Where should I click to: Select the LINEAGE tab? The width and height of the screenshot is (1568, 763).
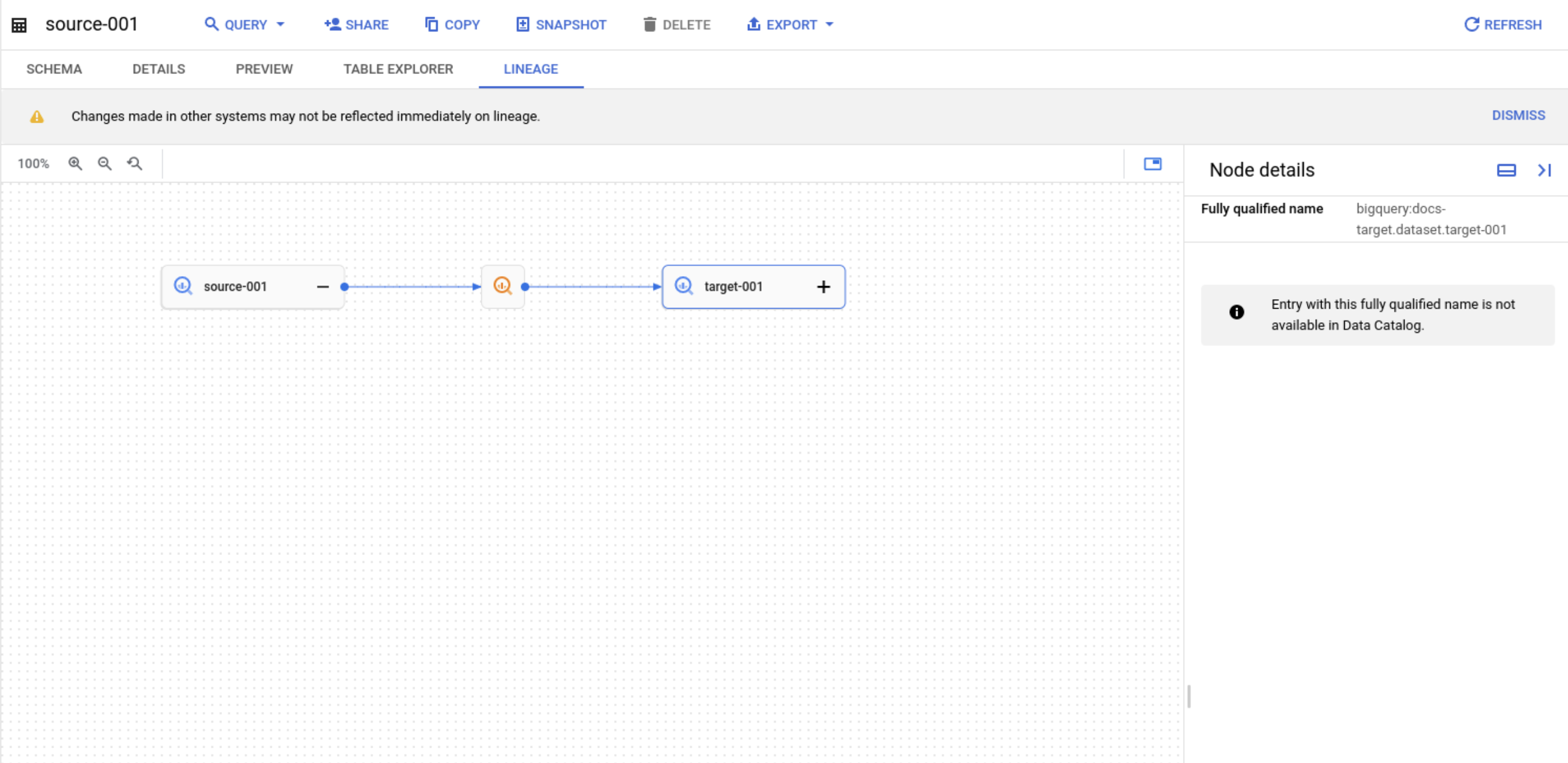530,69
